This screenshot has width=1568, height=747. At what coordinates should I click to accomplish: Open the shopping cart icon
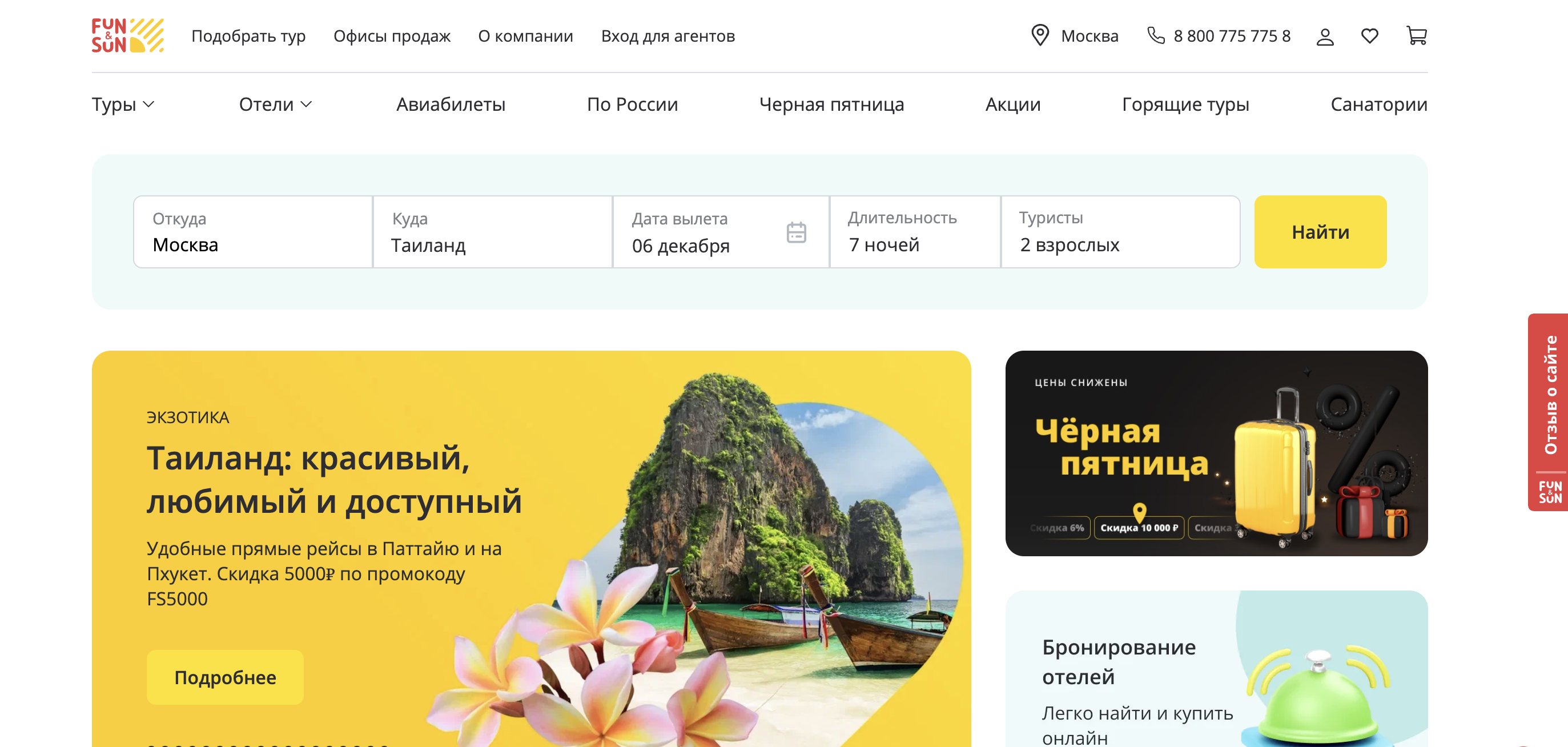pyautogui.click(x=1417, y=35)
